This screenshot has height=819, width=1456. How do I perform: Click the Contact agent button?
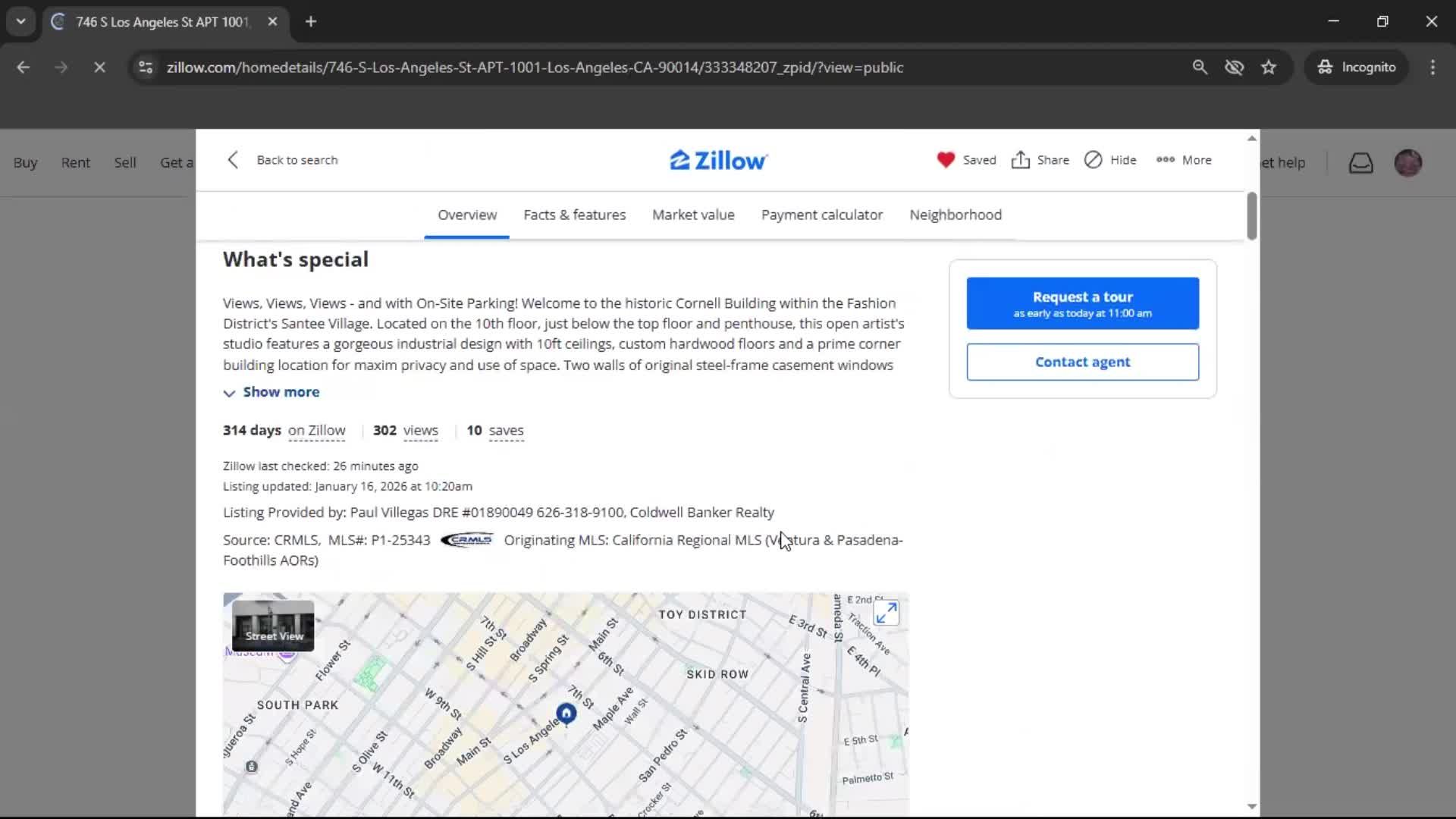[x=1082, y=362]
